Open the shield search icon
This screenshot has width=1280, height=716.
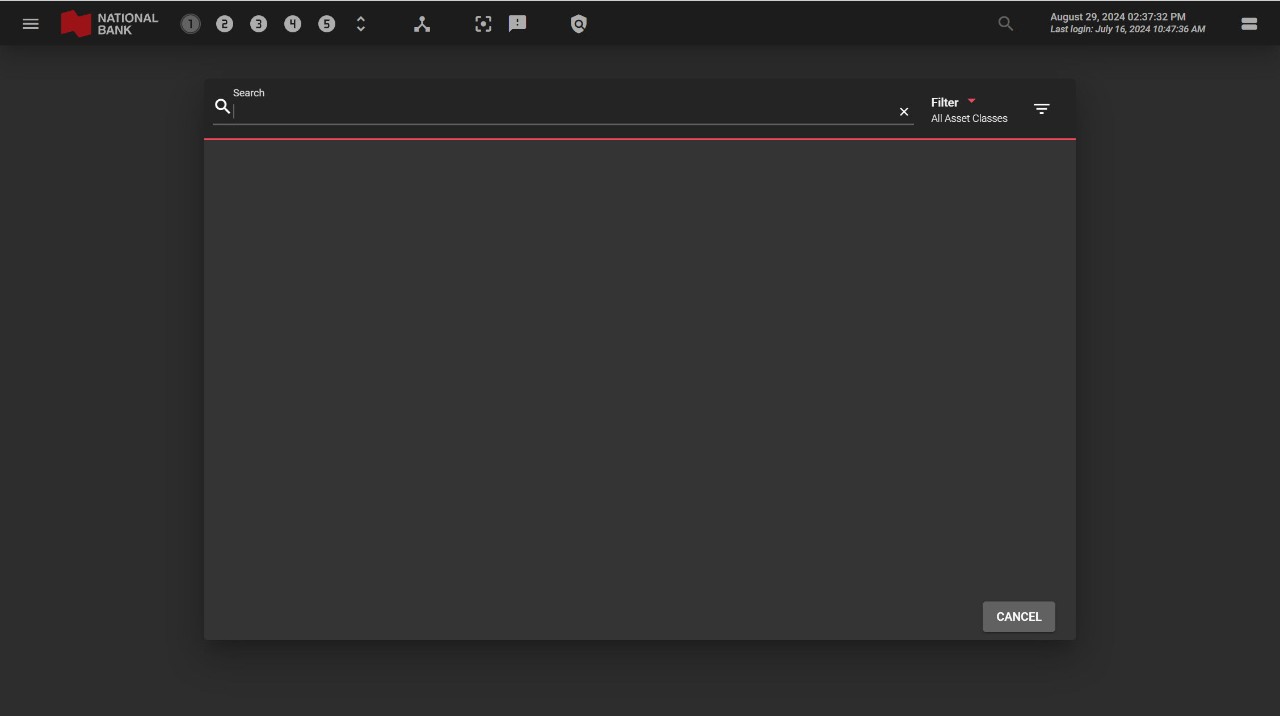(578, 24)
